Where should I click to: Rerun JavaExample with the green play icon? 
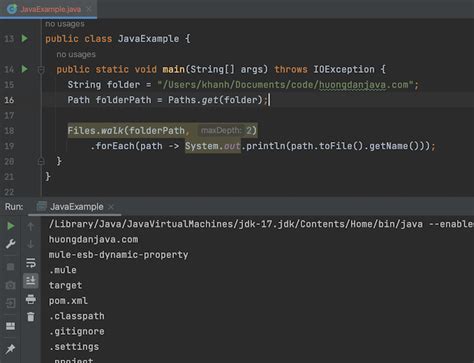(x=10, y=226)
